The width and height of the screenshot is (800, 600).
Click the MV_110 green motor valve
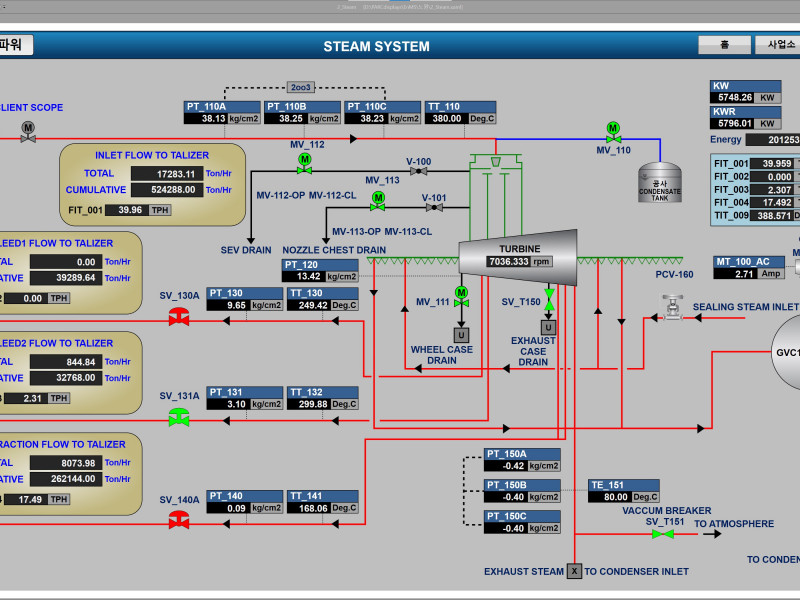point(613,133)
